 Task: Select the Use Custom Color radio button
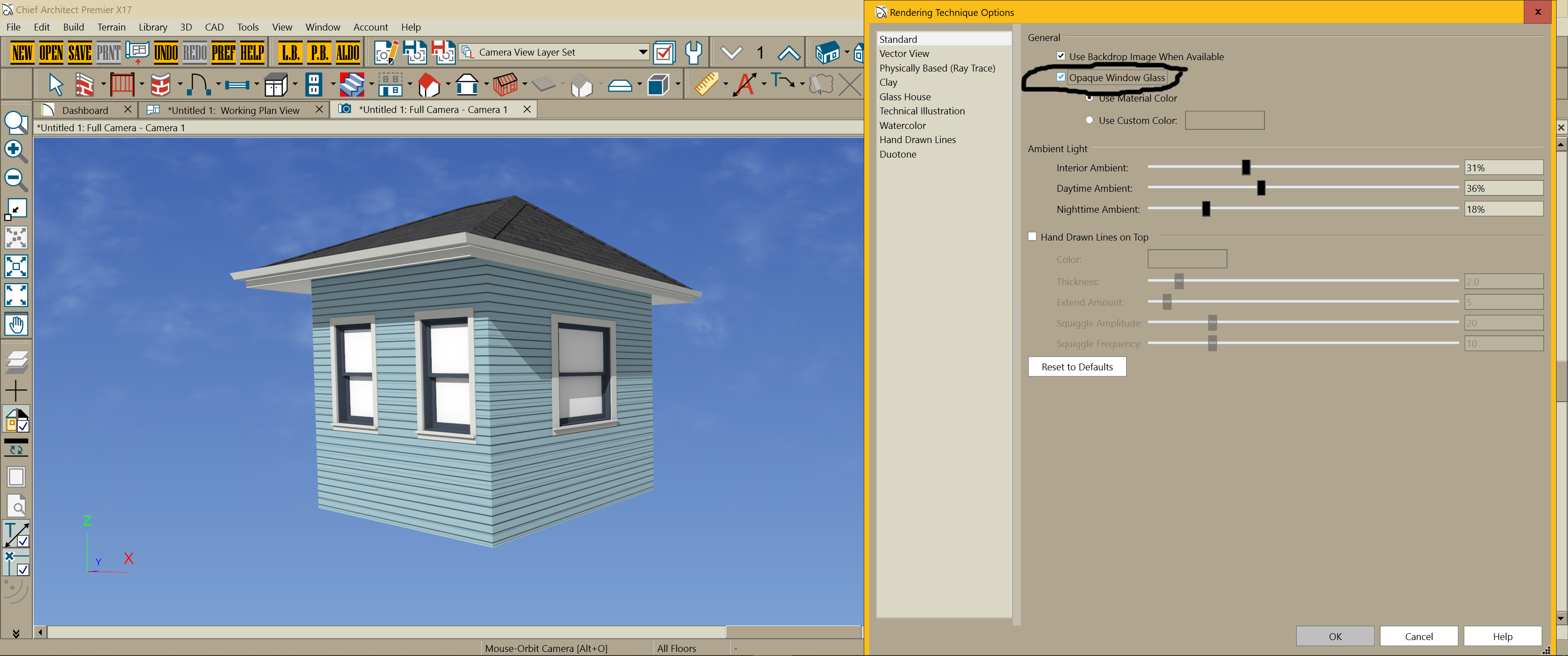point(1089,120)
